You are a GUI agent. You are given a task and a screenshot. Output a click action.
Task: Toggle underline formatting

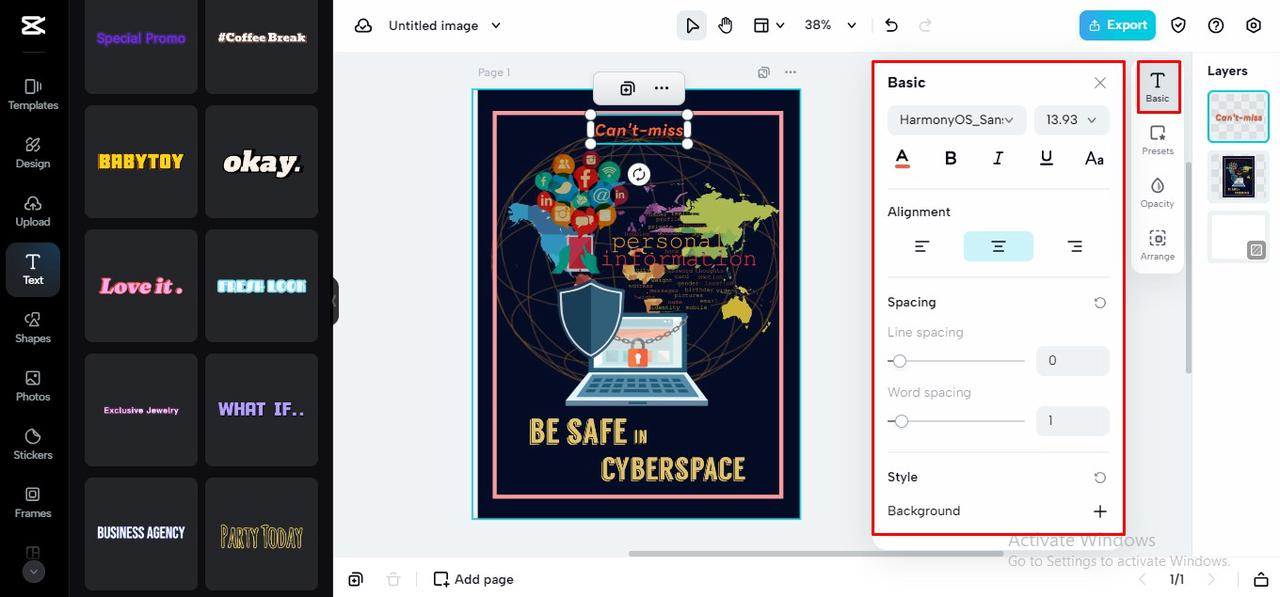click(1046, 158)
